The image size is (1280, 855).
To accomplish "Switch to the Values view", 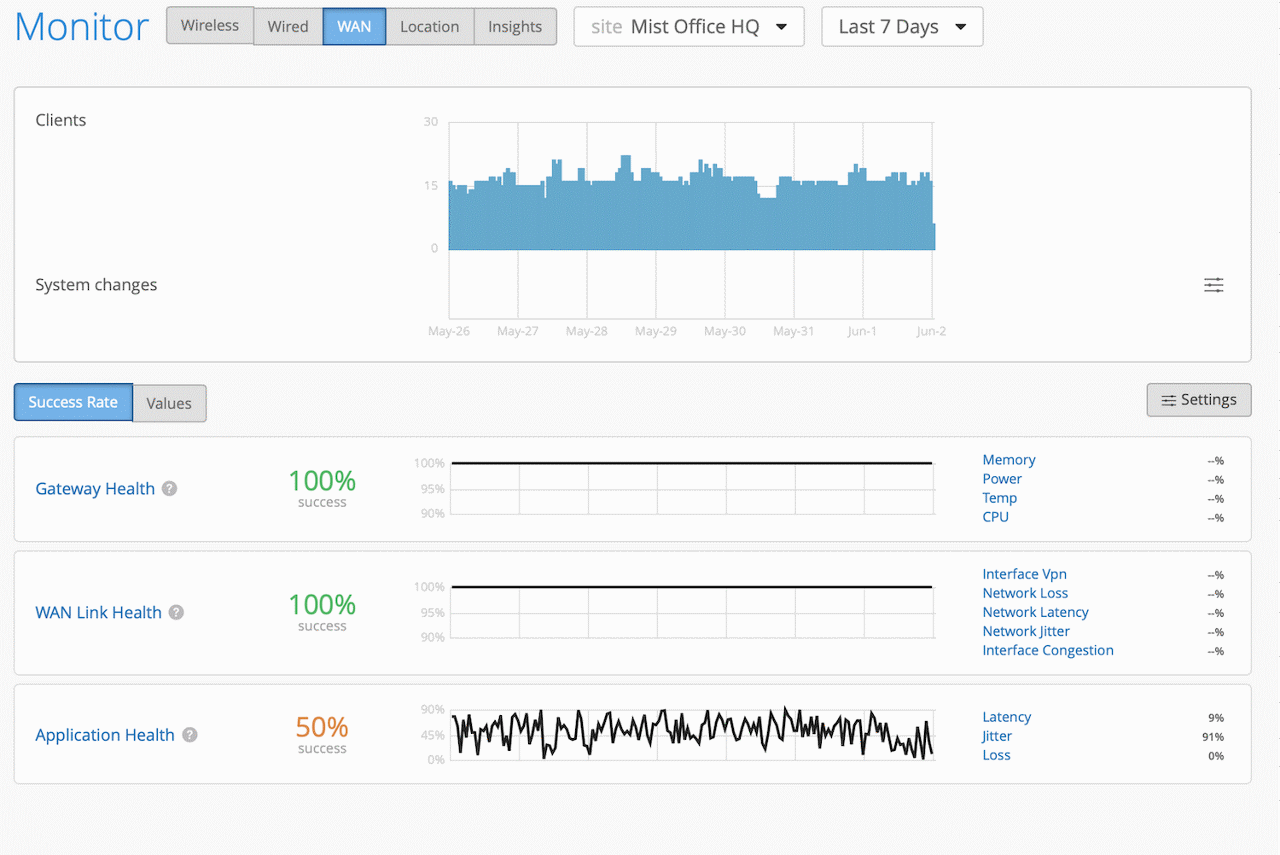I will coord(168,403).
